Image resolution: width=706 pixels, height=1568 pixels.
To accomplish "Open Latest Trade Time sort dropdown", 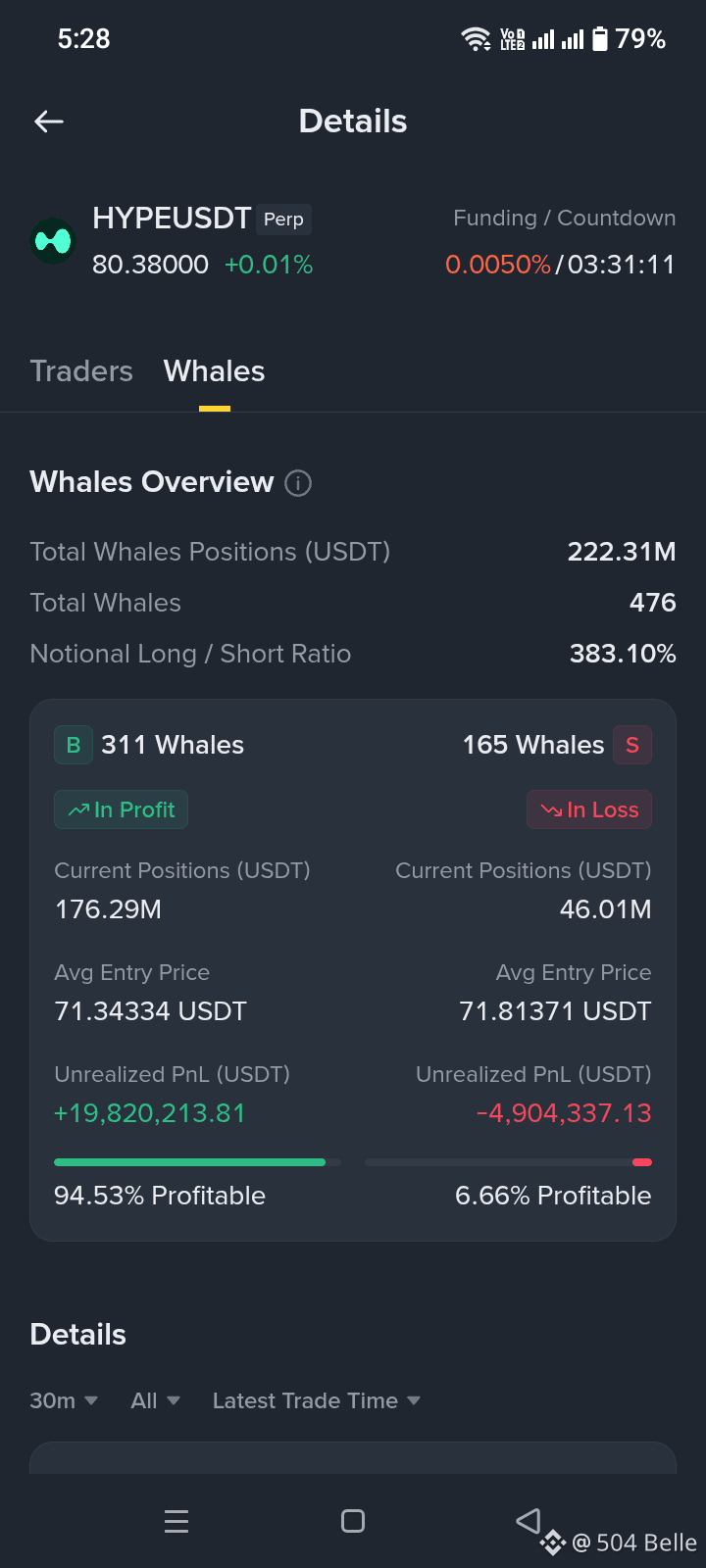I will coord(317,1400).
